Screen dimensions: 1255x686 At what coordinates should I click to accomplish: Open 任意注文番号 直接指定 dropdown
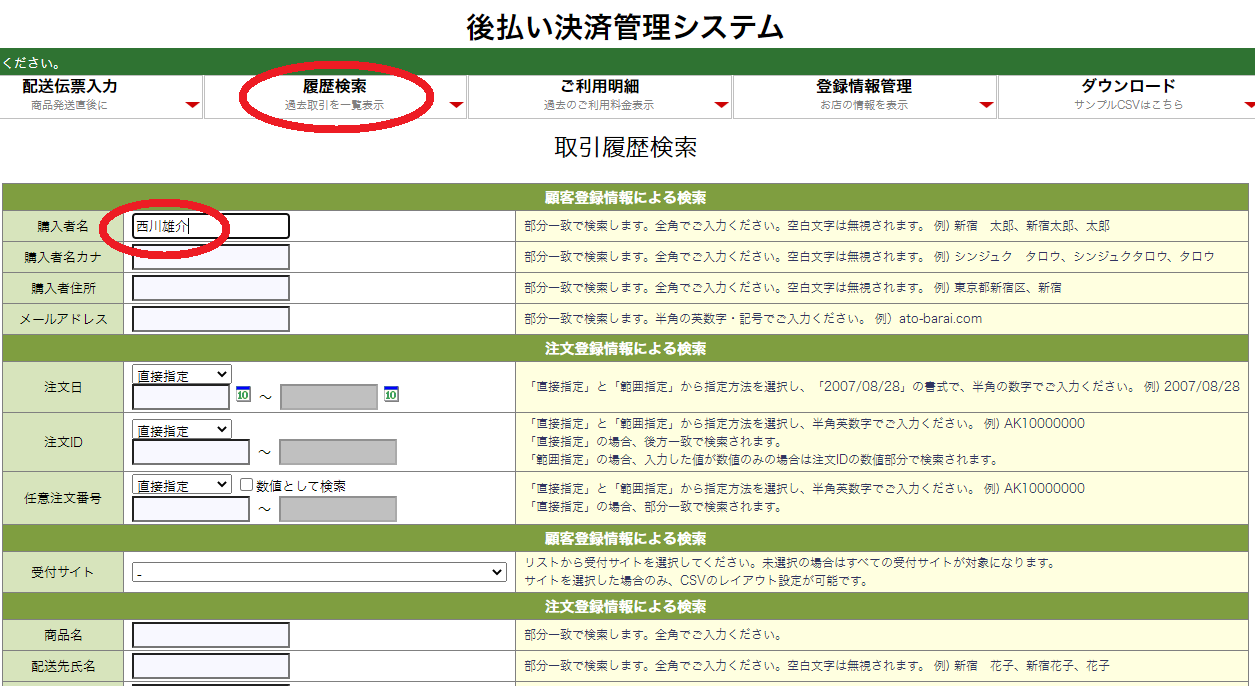point(181,485)
